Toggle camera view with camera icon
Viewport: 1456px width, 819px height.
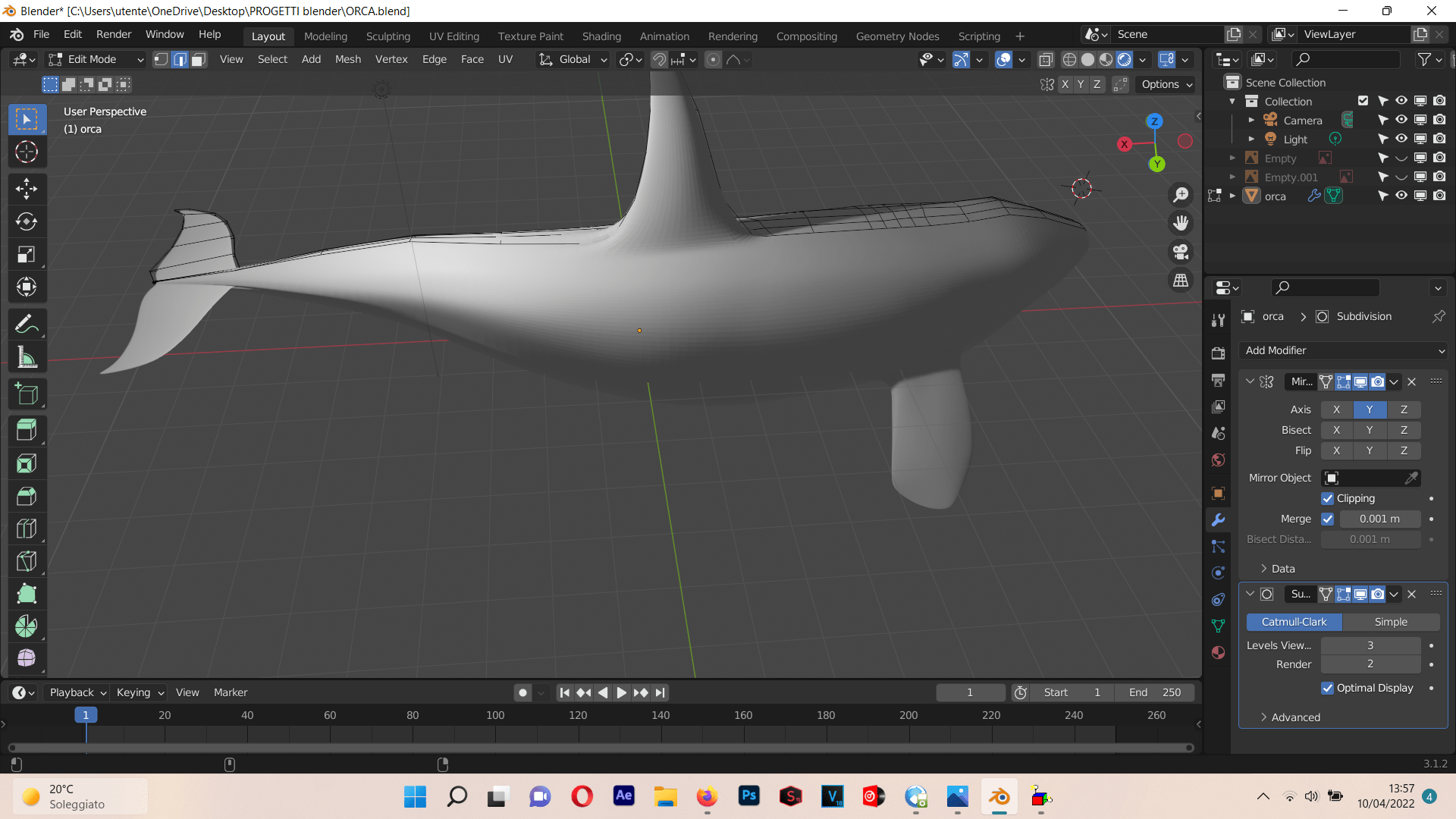point(1181,252)
